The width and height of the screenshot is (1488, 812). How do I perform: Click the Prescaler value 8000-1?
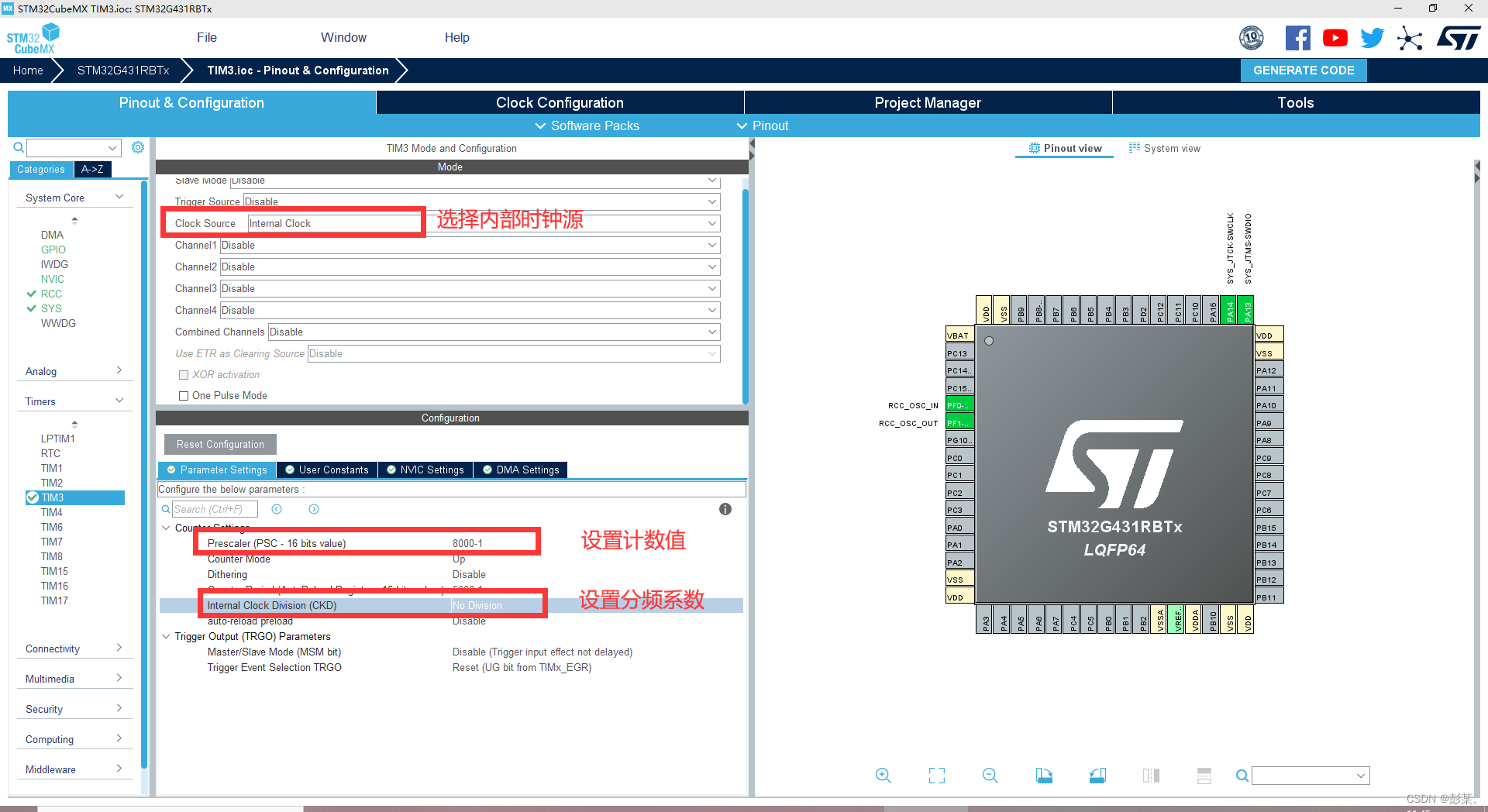[467, 543]
